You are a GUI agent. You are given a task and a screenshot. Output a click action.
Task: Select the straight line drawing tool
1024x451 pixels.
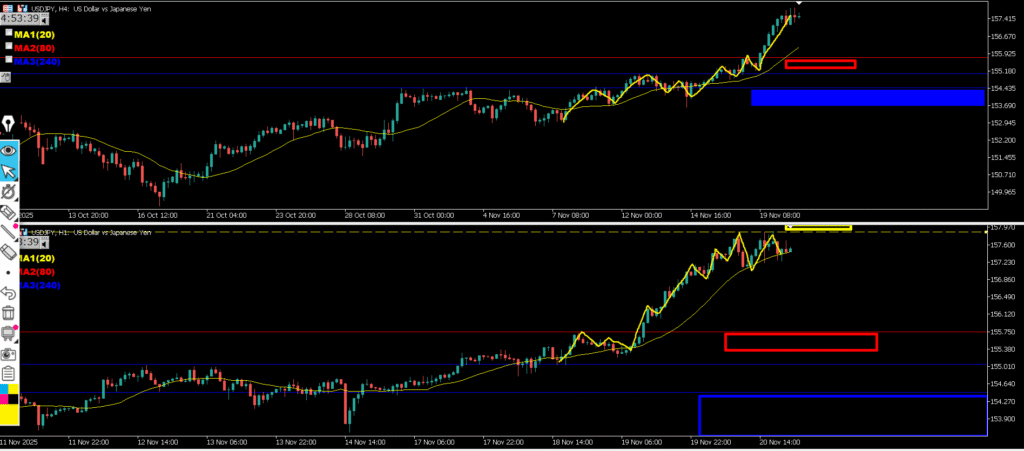coord(8,231)
